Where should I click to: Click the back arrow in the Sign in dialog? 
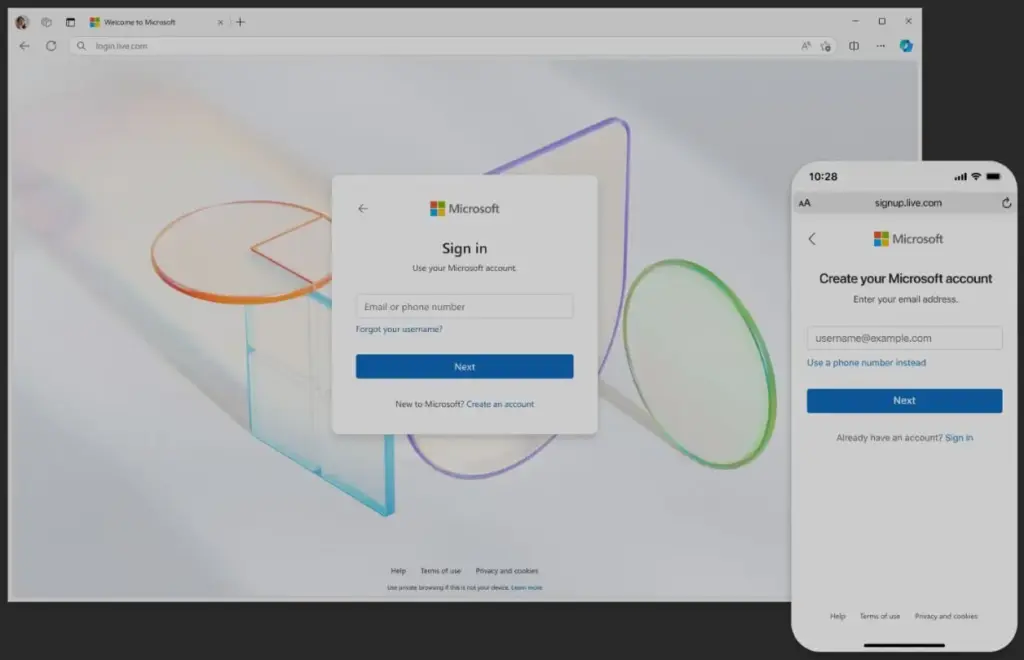click(x=363, y=208)
